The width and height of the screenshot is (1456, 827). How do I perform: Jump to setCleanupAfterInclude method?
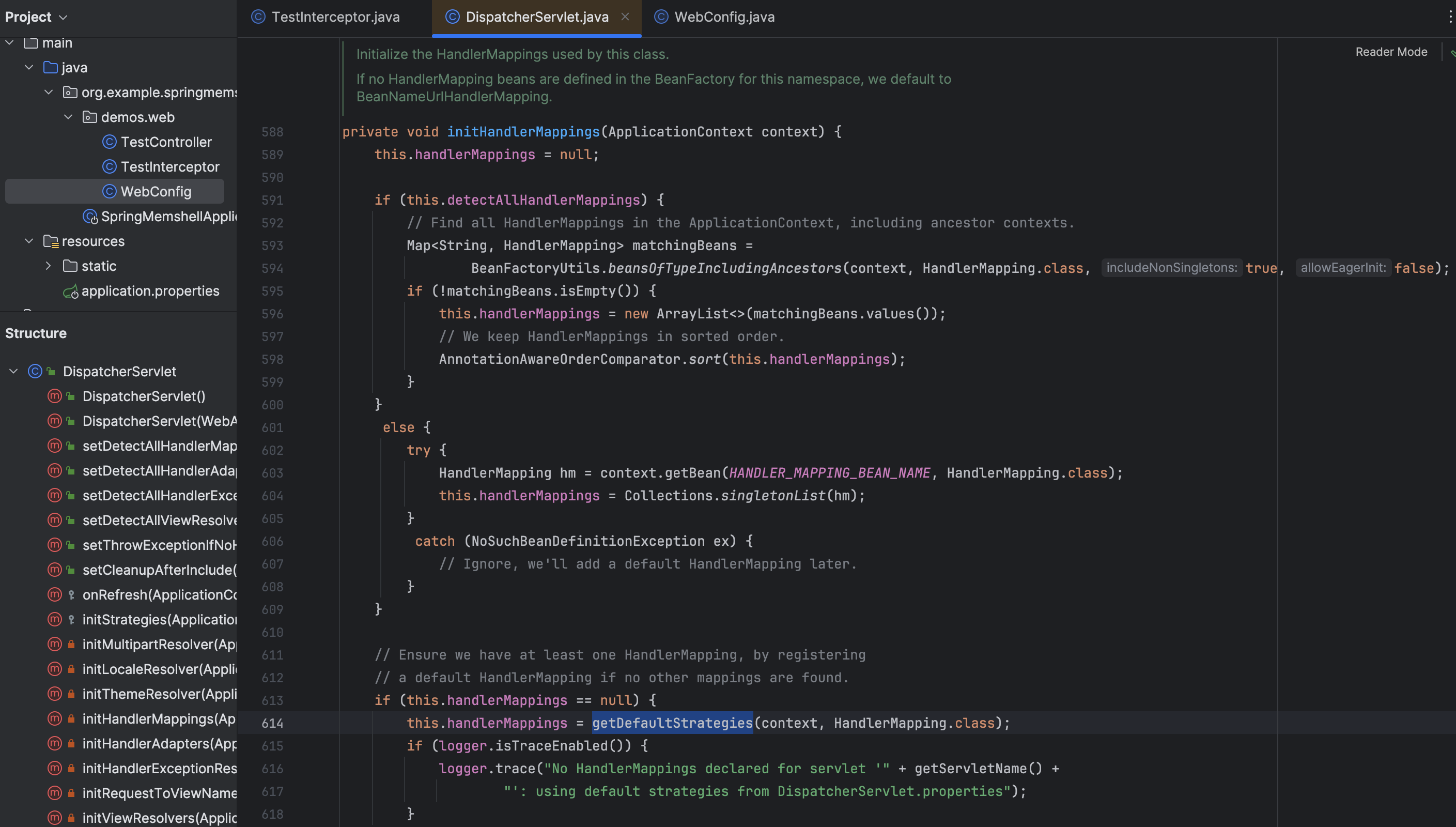[x=160, y=570]
